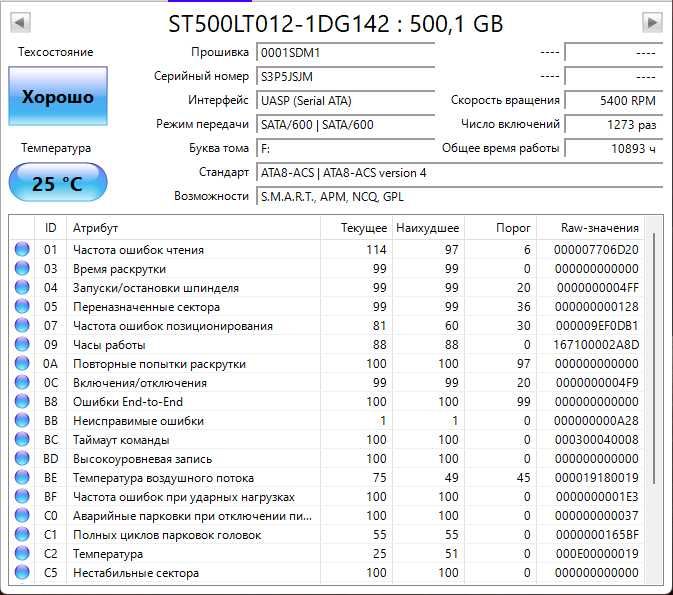This screenshot has height=595, width=673.
Task: Select the firmware field 0001SDM1
Action: (x=346, y=53)
